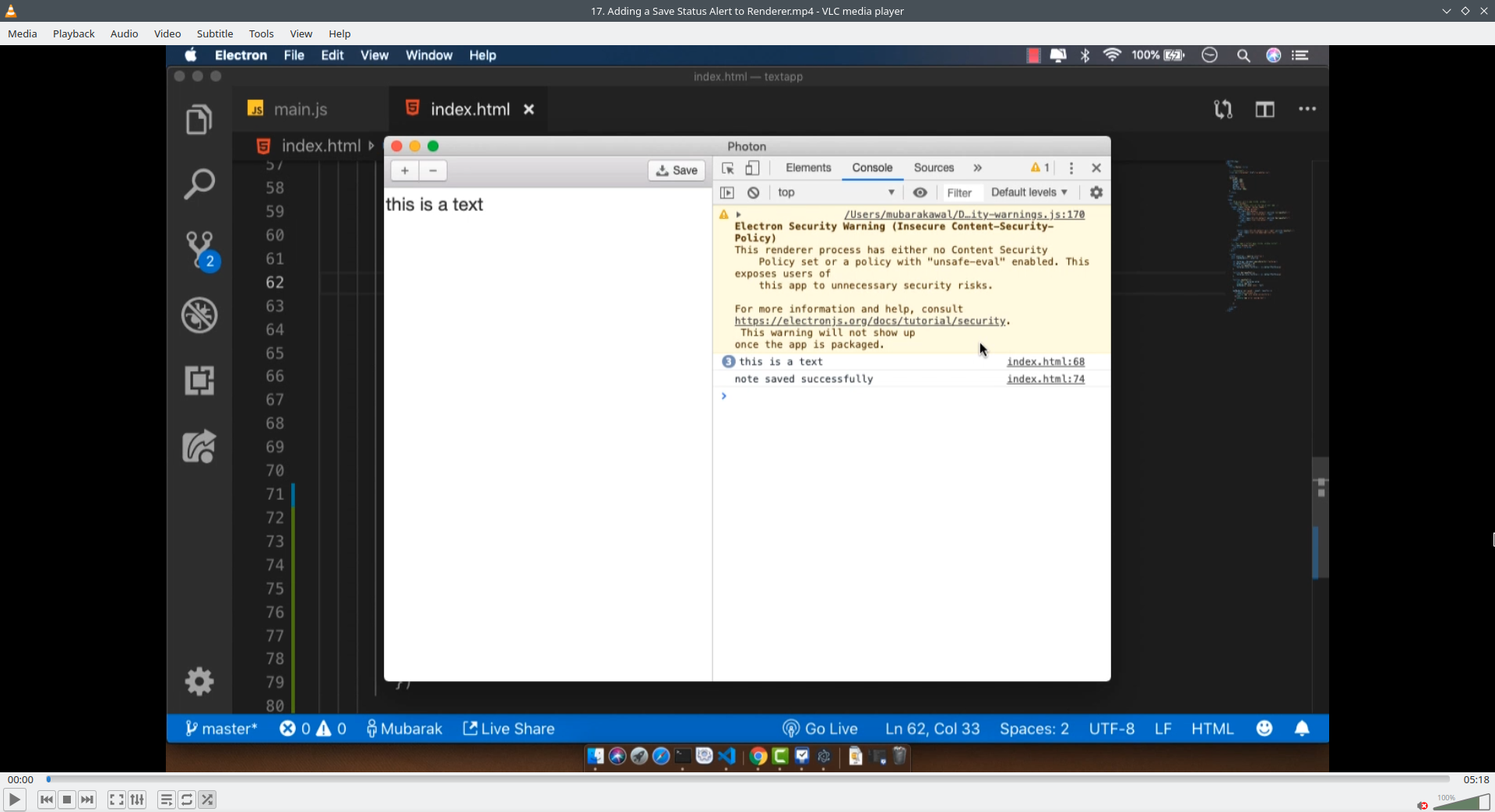Click the Open Changes icon in the editor title bar
This screenshot has height=812, width=1495.
(1223, 109)
